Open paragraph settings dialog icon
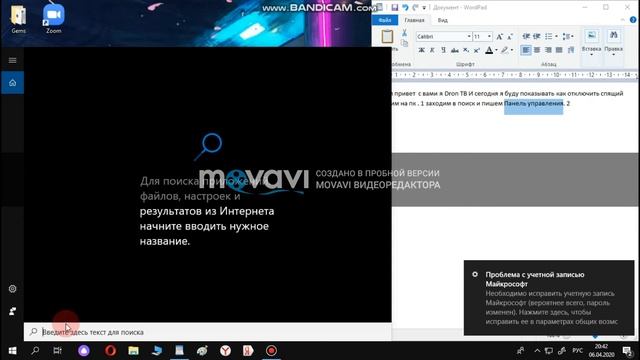Screen dimensions: 640x360 click(x=571, y=50)
